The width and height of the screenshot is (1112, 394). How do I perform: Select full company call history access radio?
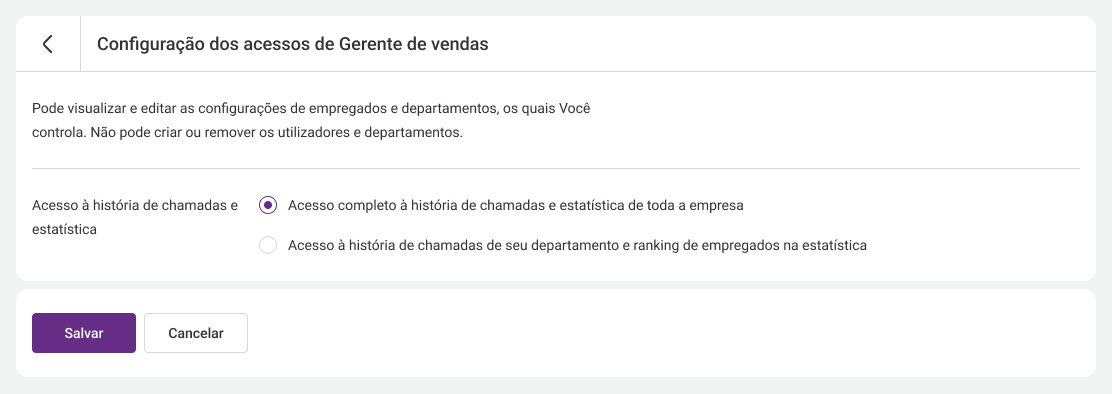point(268,206)
